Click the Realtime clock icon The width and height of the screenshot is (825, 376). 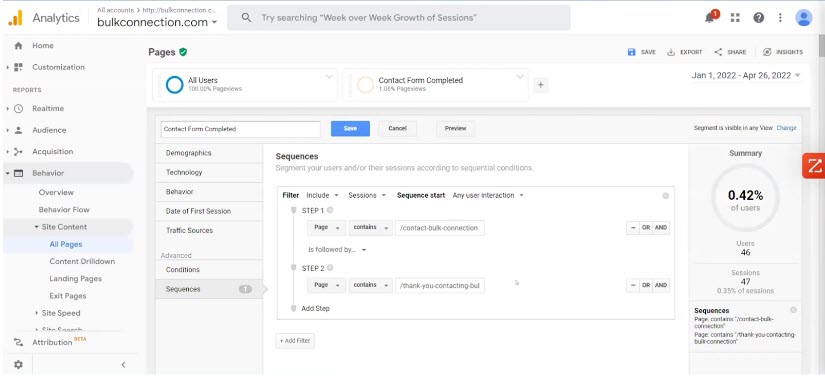click(x=18, y=109)
